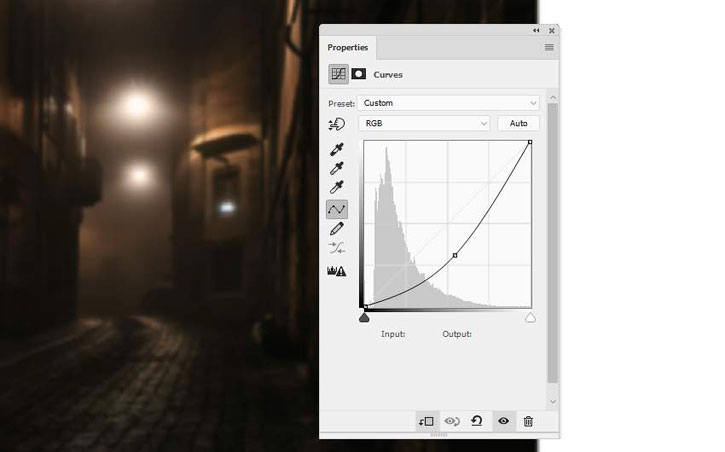Select the top-right curve control point

530,142
